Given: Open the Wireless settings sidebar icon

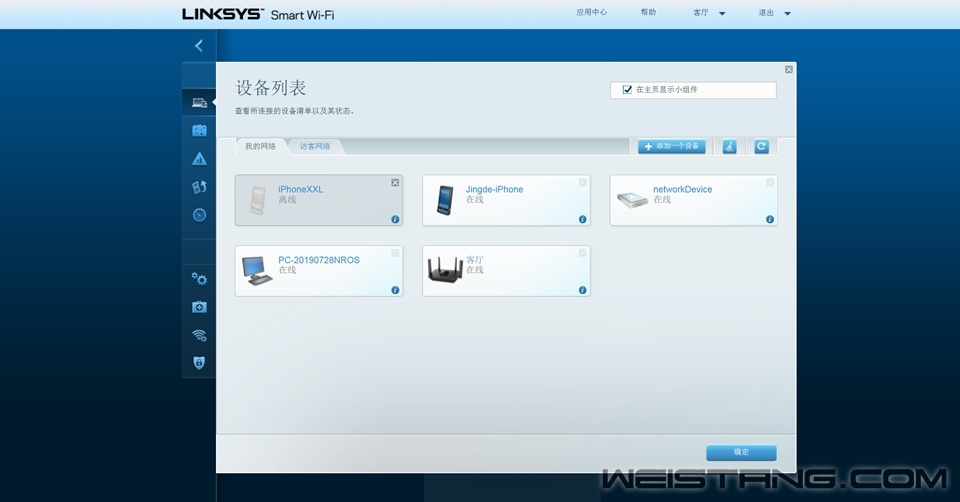Looking at the screenshot, I should 199,335.
